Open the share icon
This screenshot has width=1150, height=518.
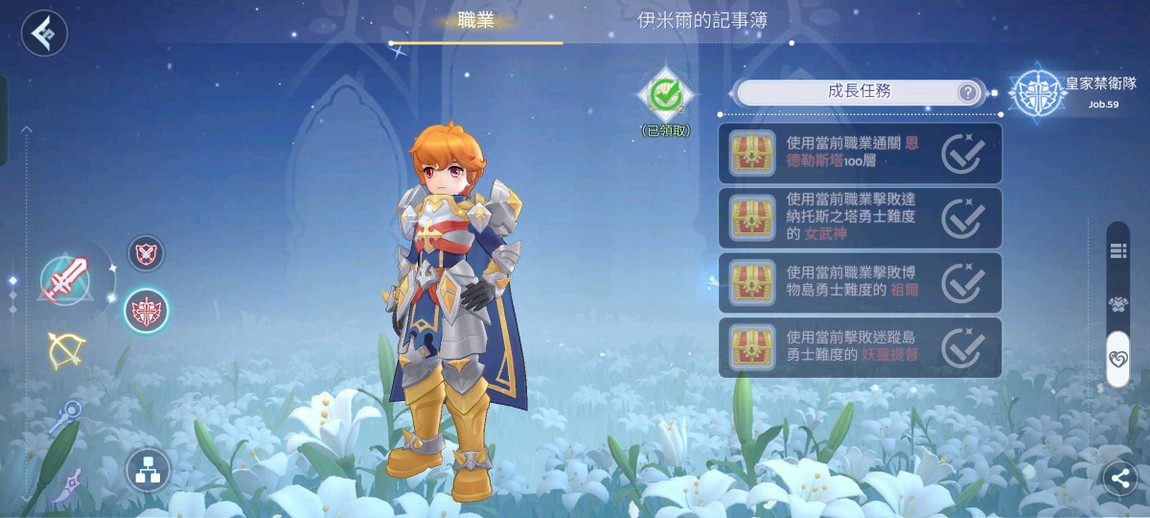[x=1120, y=480]
